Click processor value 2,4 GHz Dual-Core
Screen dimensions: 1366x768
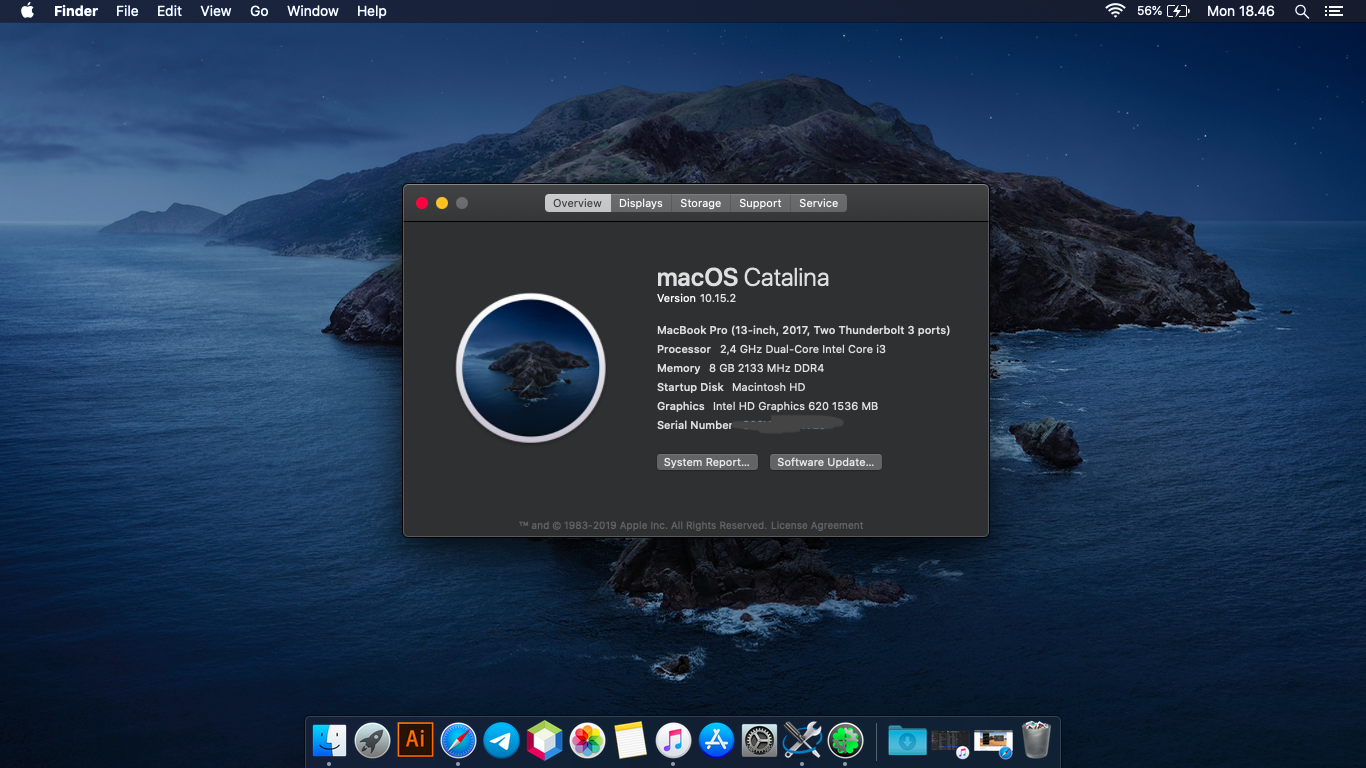(803, 349)
